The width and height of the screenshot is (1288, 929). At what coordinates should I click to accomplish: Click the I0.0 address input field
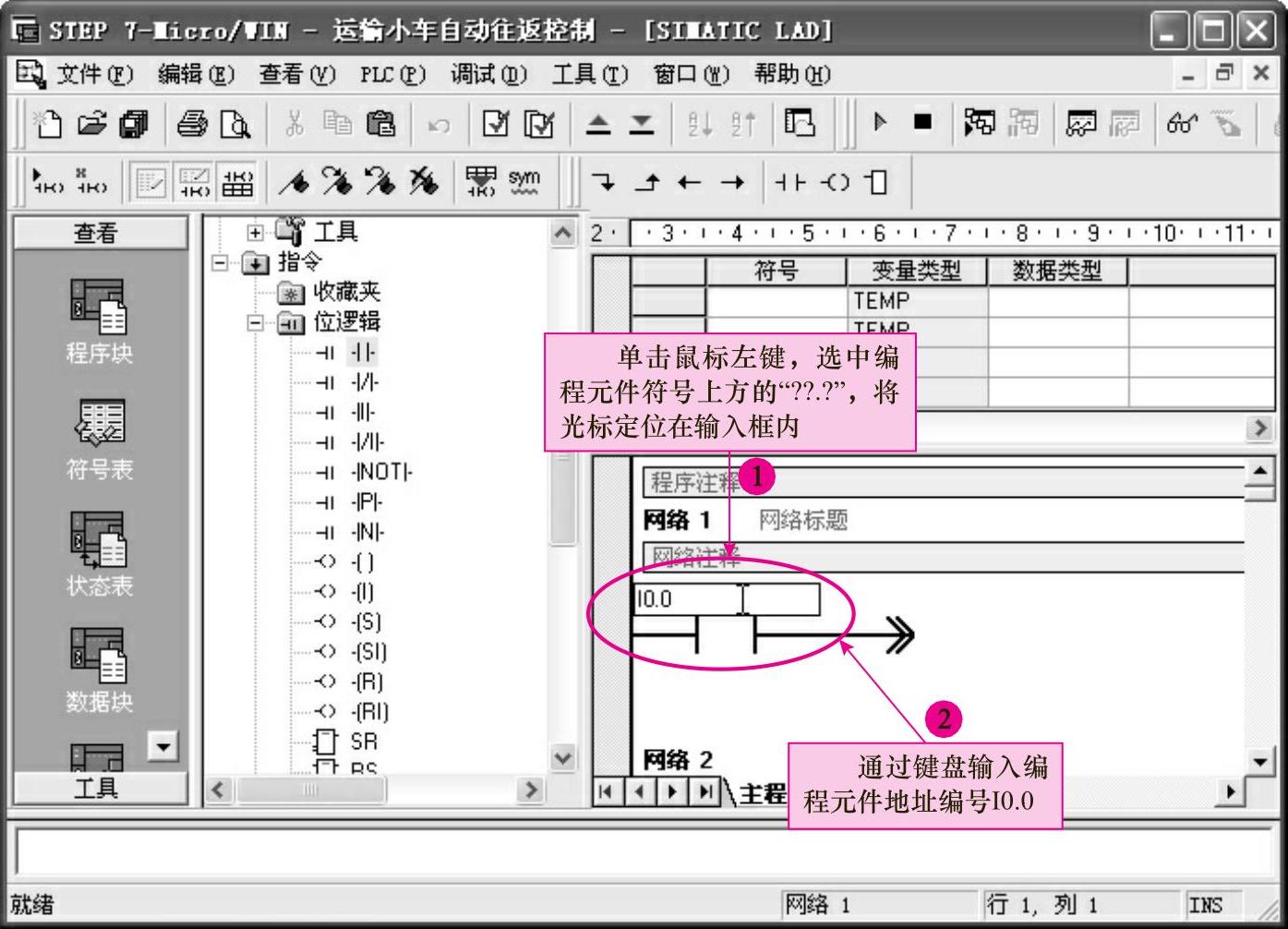pos(727,599)
